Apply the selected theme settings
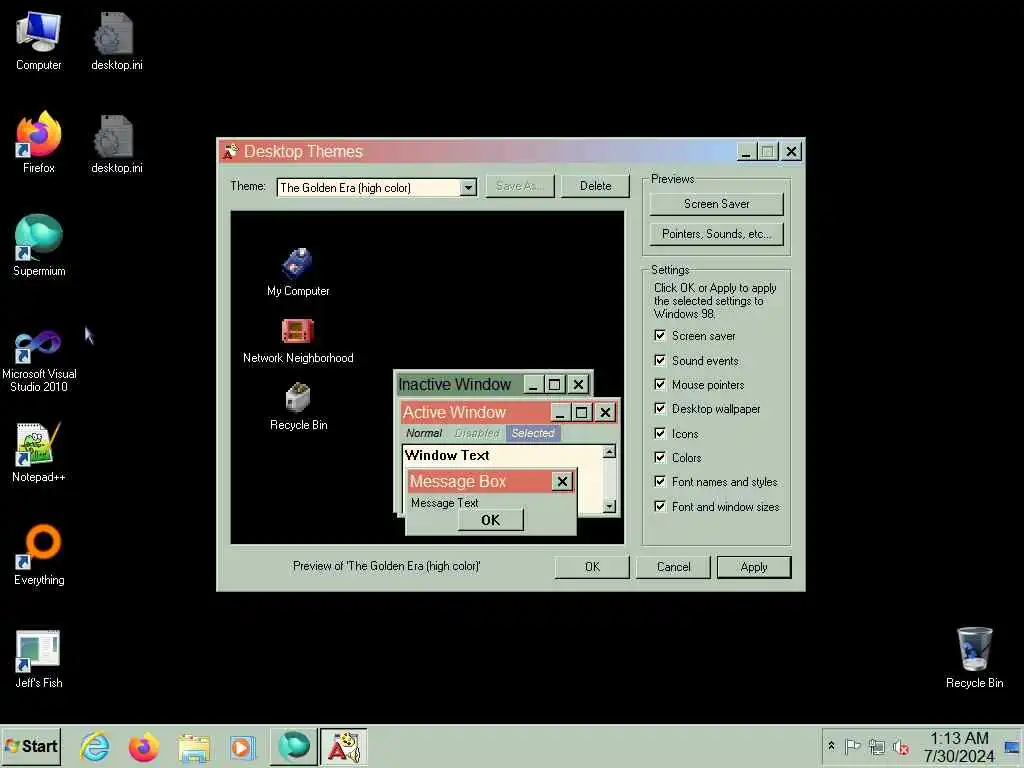 click(754, 567)
